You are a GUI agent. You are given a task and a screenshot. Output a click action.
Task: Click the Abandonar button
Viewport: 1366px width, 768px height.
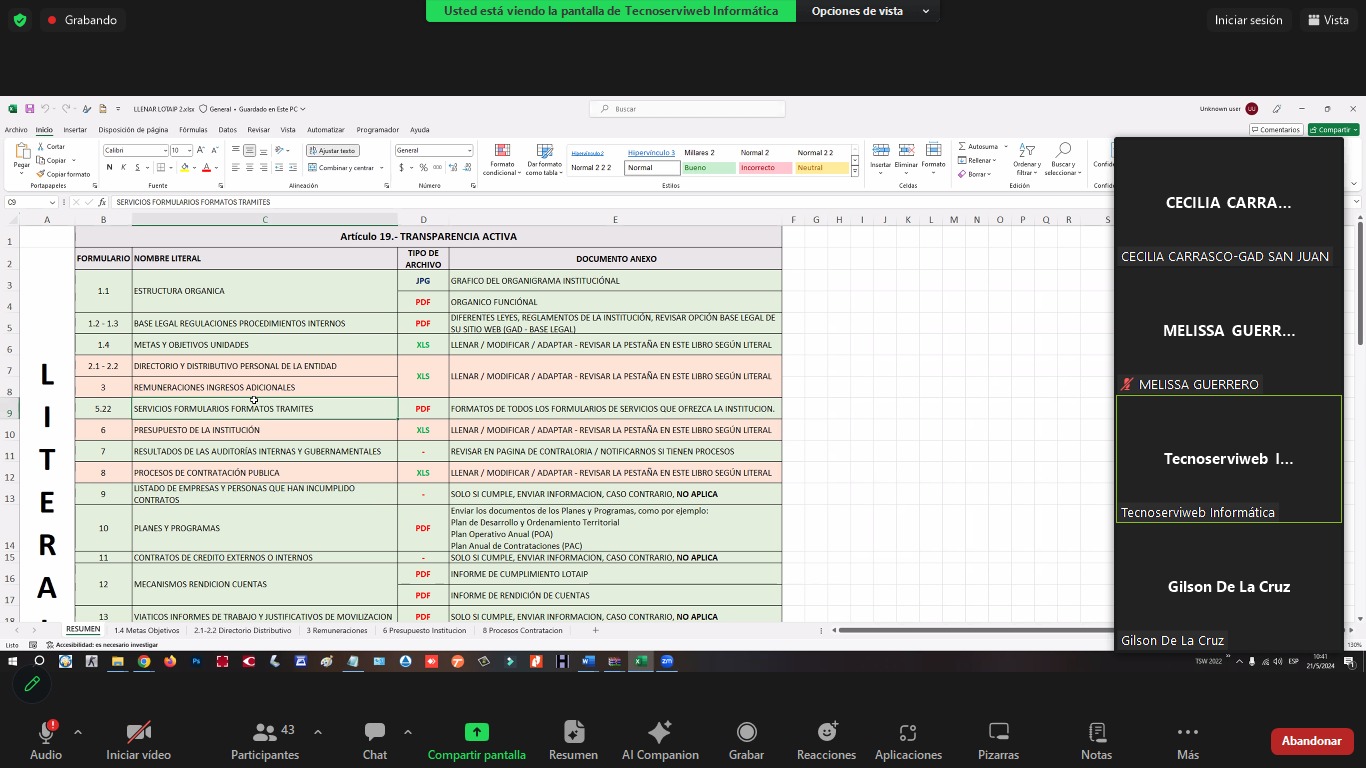pos(1311,741)
